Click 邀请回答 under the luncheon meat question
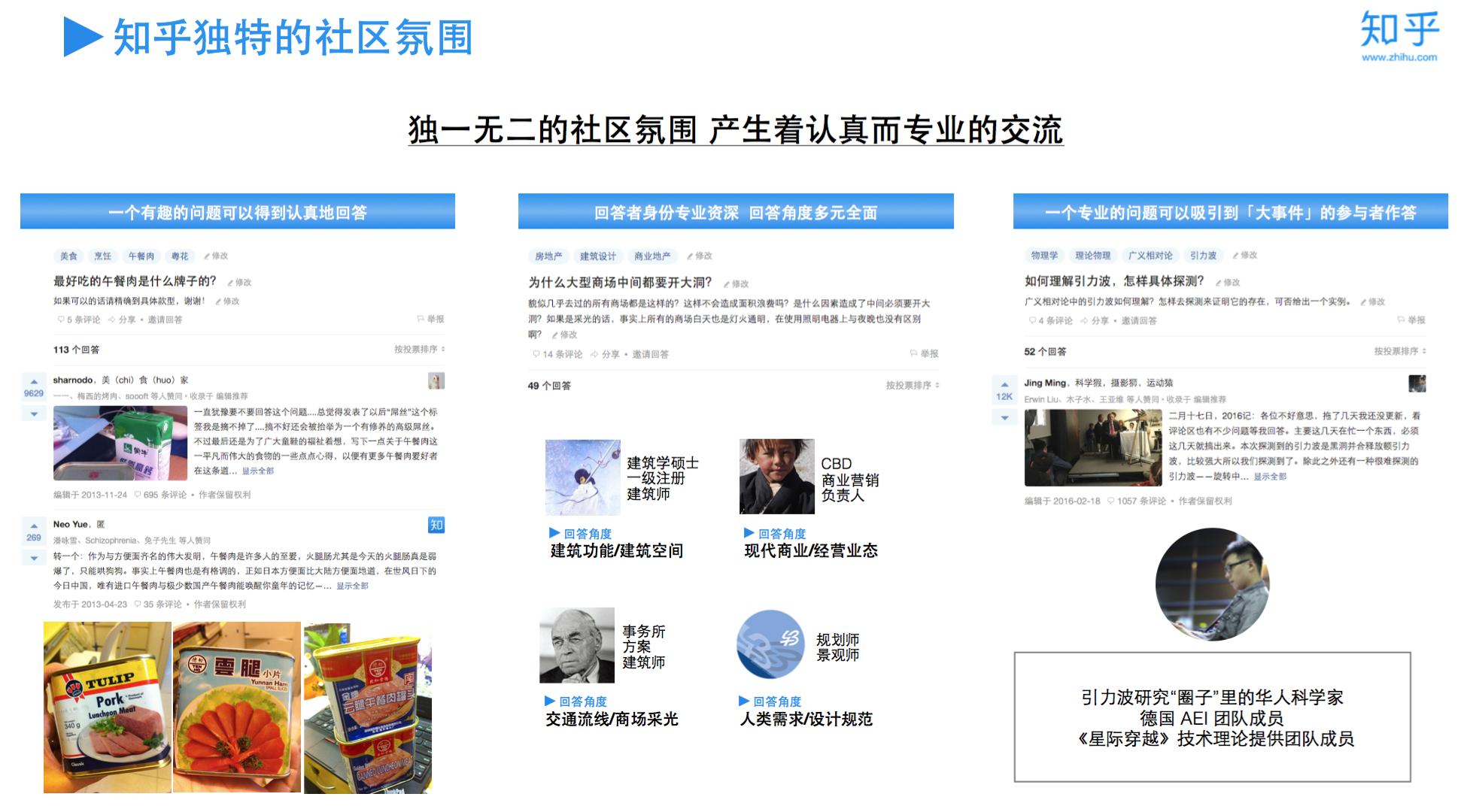 (x=165, y=320)
